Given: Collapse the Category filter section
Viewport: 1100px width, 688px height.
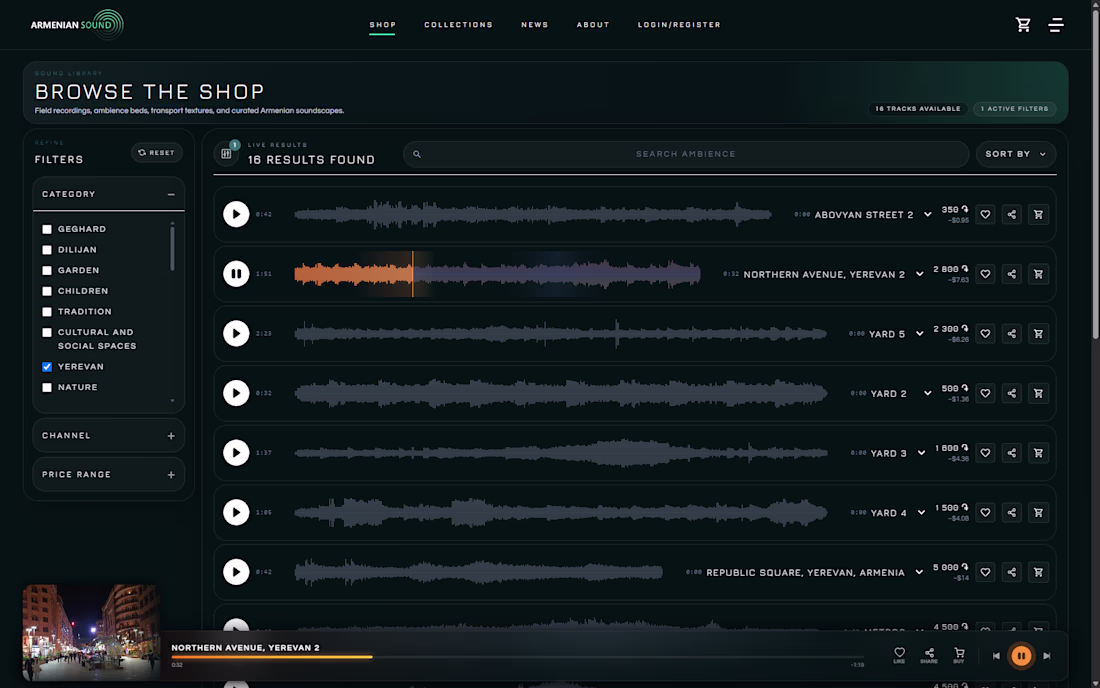Looking at the screenshot, I should 109,194.
